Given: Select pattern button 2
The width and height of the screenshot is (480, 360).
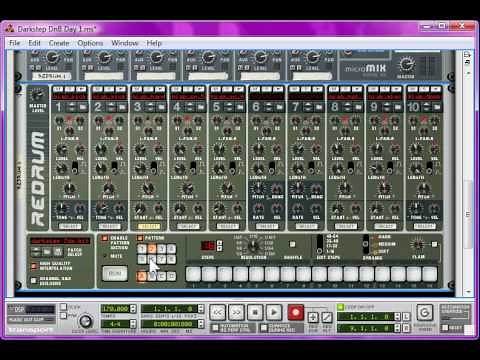Looking at the screenshot, I should [x=152, y=249].
